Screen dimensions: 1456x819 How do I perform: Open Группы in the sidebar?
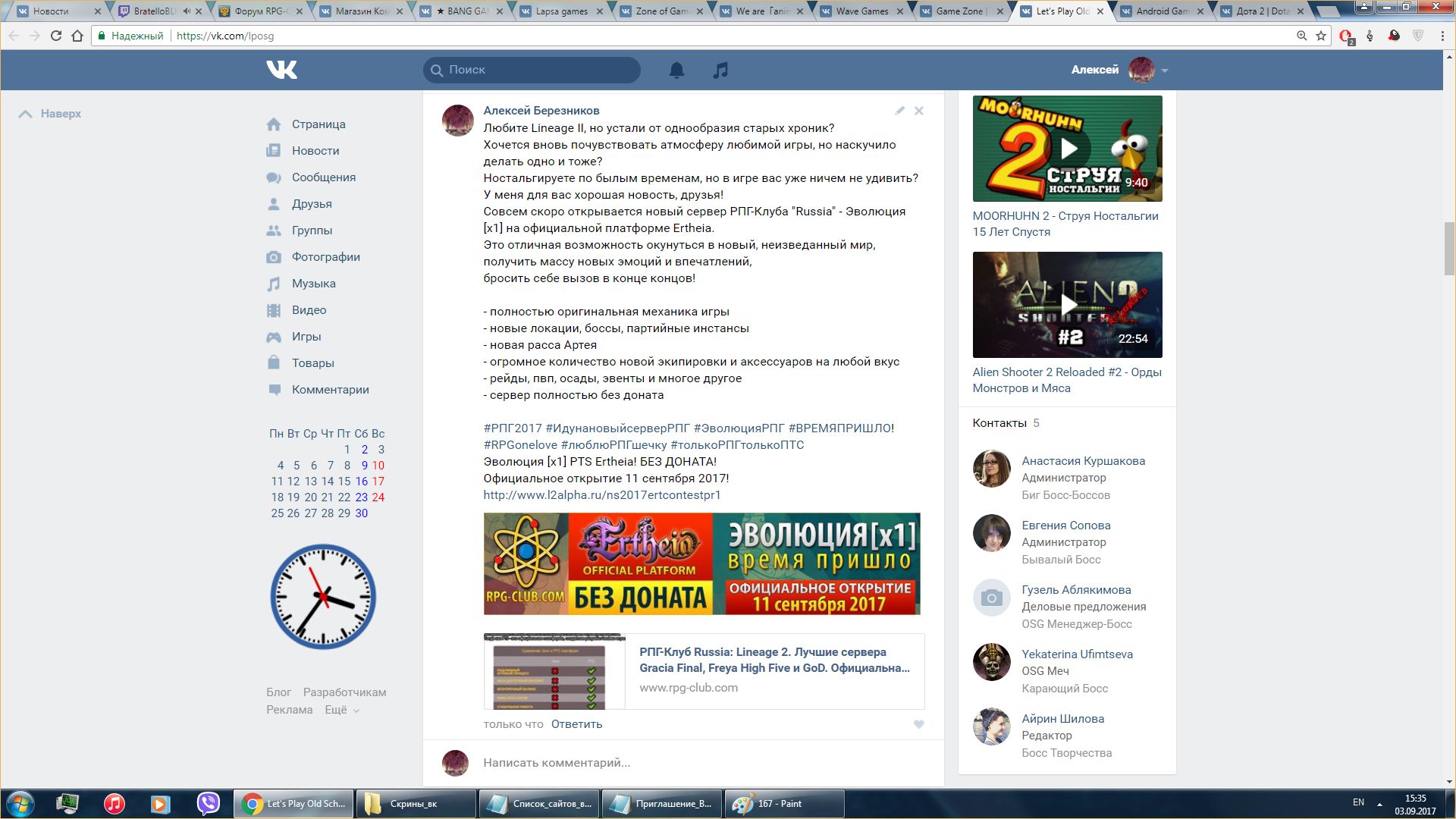tap(312, 231)
